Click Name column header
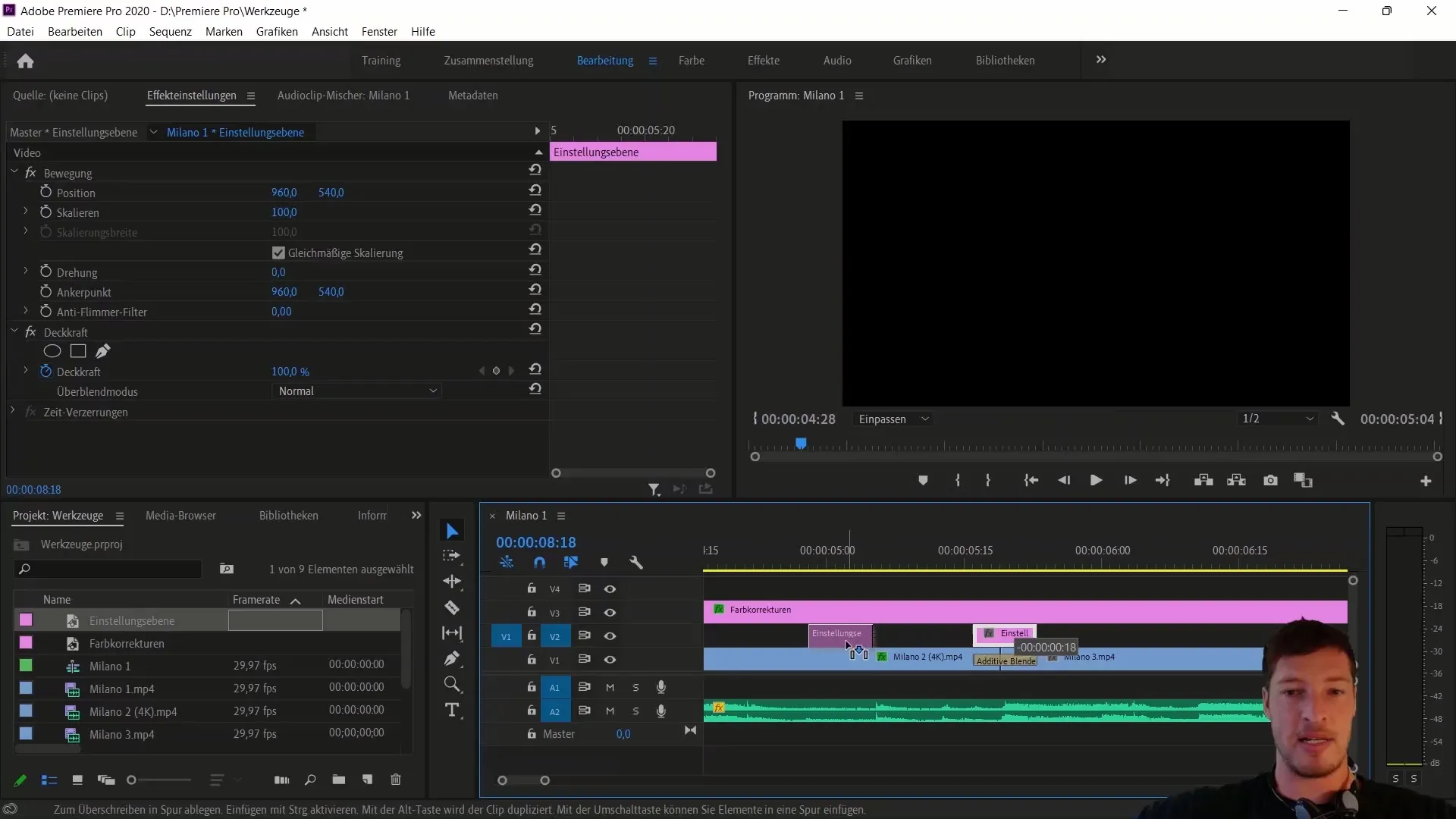 57,600
